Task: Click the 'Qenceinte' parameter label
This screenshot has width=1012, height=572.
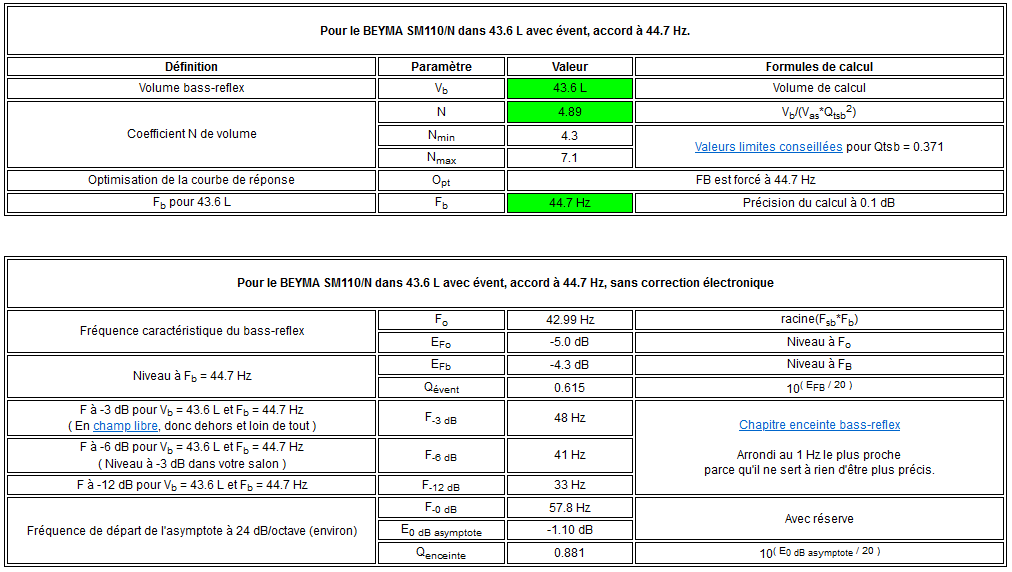Action: [x=441, y=553]
